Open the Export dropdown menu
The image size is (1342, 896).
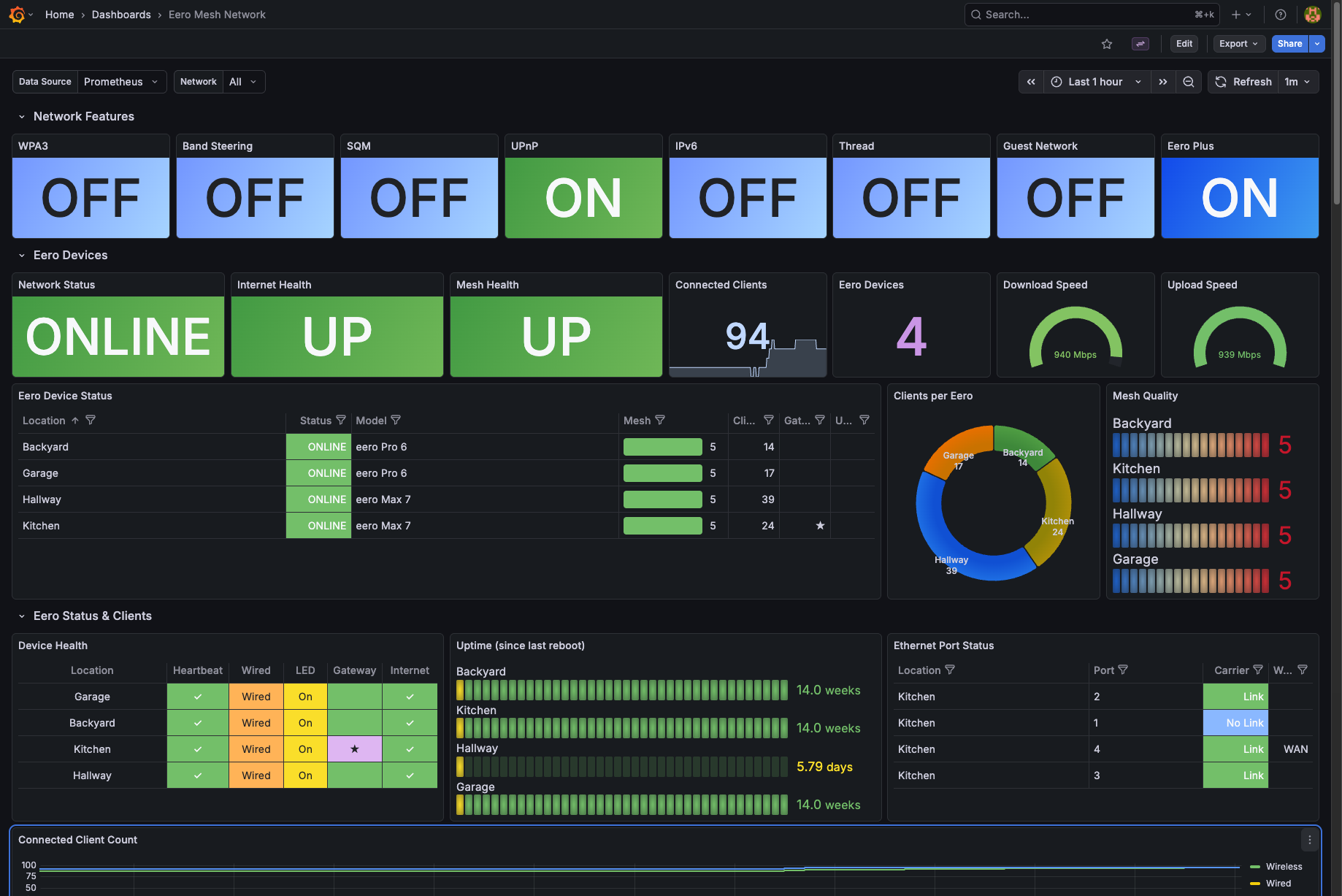pyautogui.click(x=1239, y=44)
